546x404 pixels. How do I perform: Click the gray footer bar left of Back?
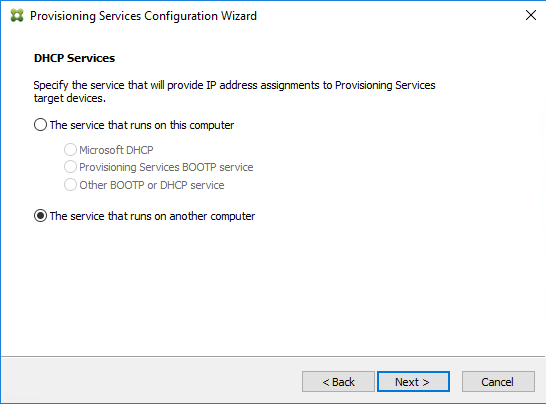151,380
